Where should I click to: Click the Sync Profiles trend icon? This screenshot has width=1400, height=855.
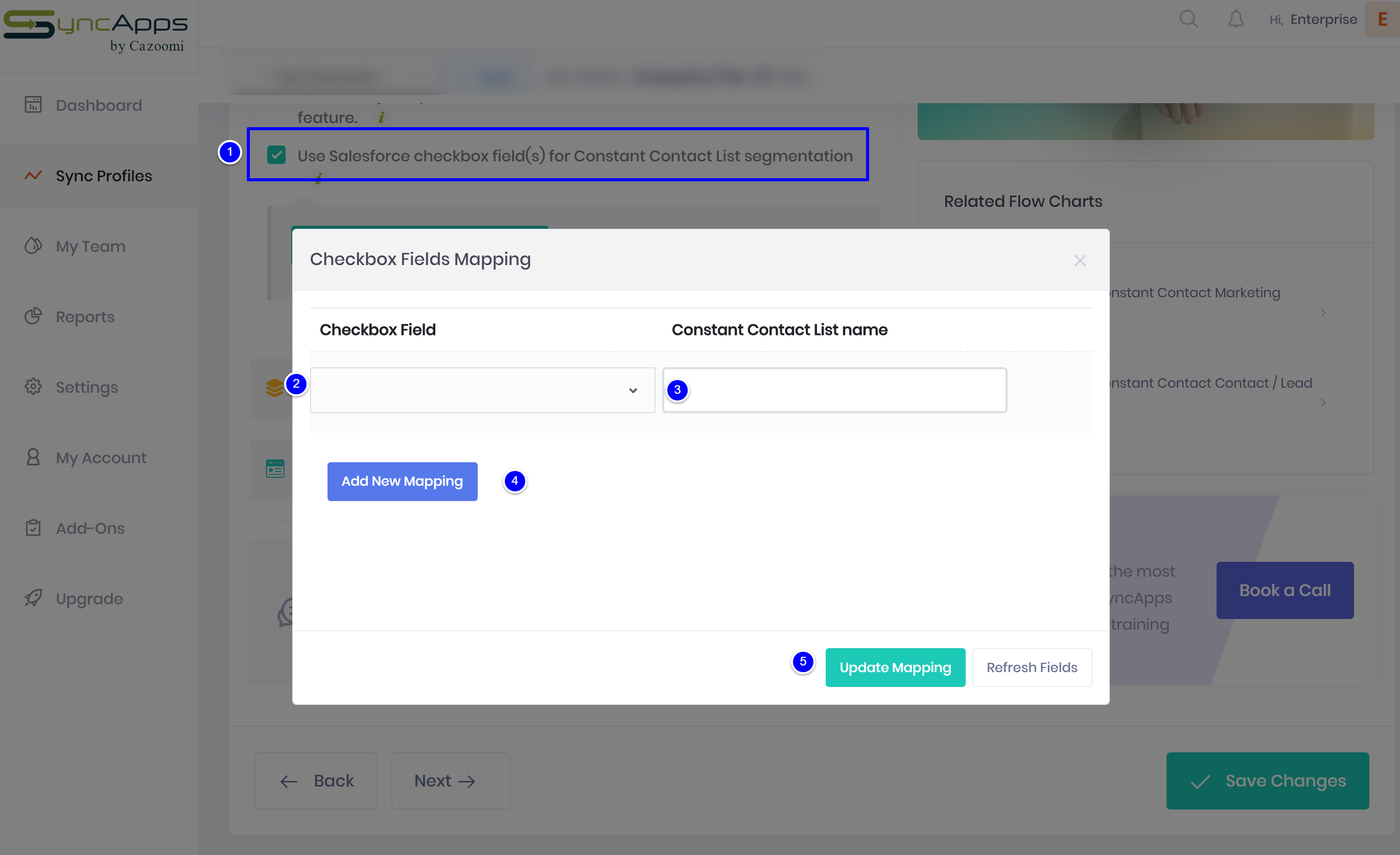tap(33, 176)
